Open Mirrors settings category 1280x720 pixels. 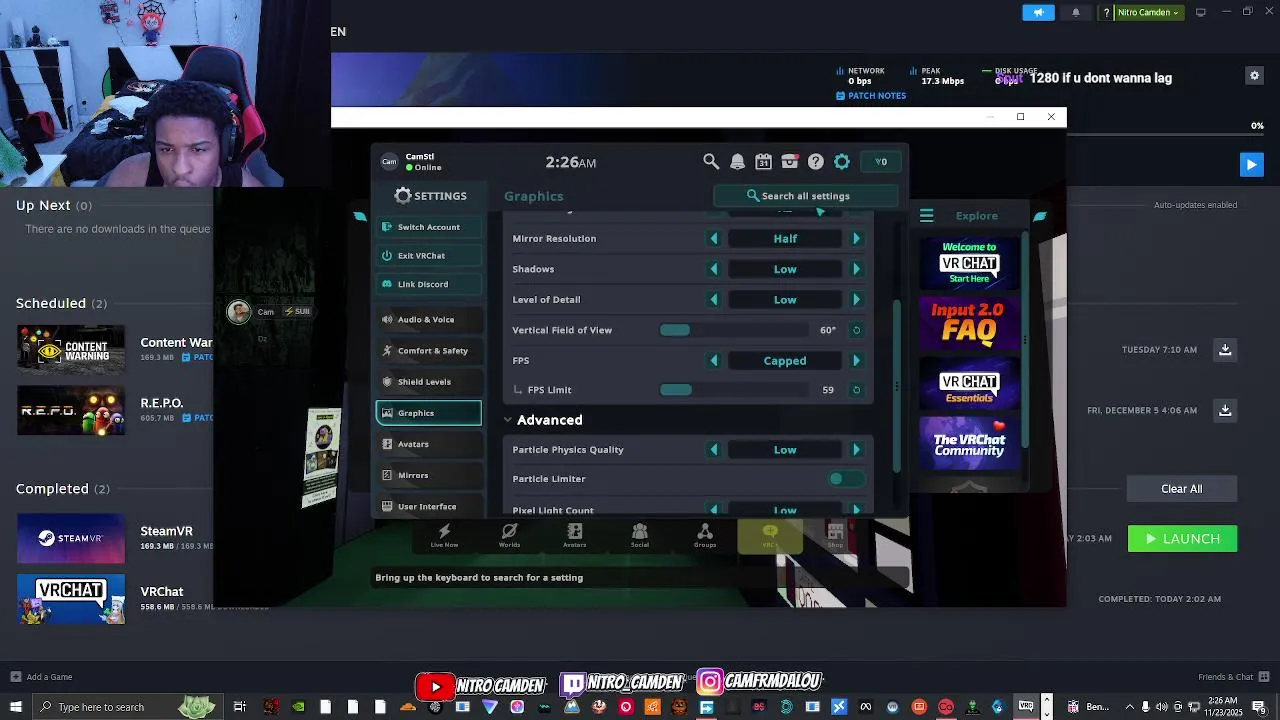pos(428,475)
